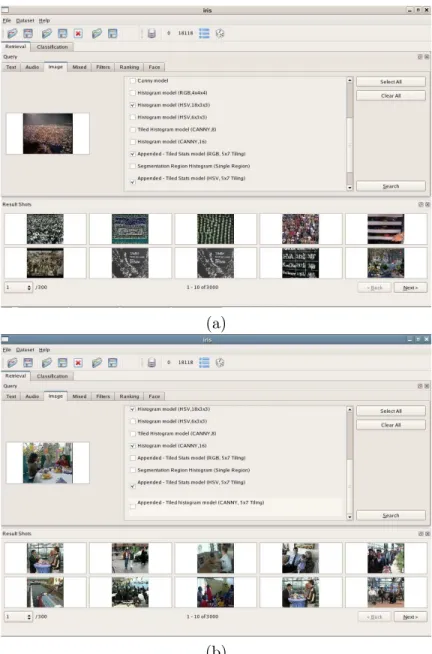The height and width of the screenshot is (654, 432).
Task: Enable Canny model checkbox in top window
Action: pos(133,81)
